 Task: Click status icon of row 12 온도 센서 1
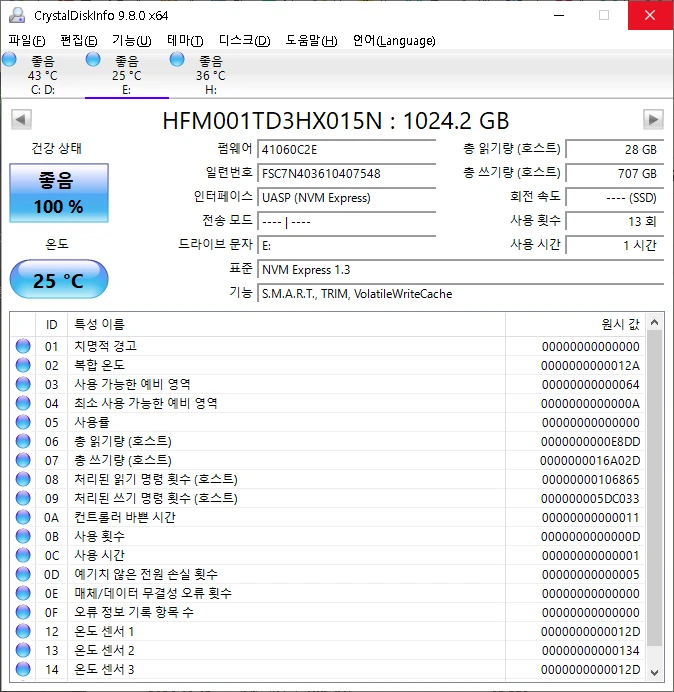(x=23, y=631)
